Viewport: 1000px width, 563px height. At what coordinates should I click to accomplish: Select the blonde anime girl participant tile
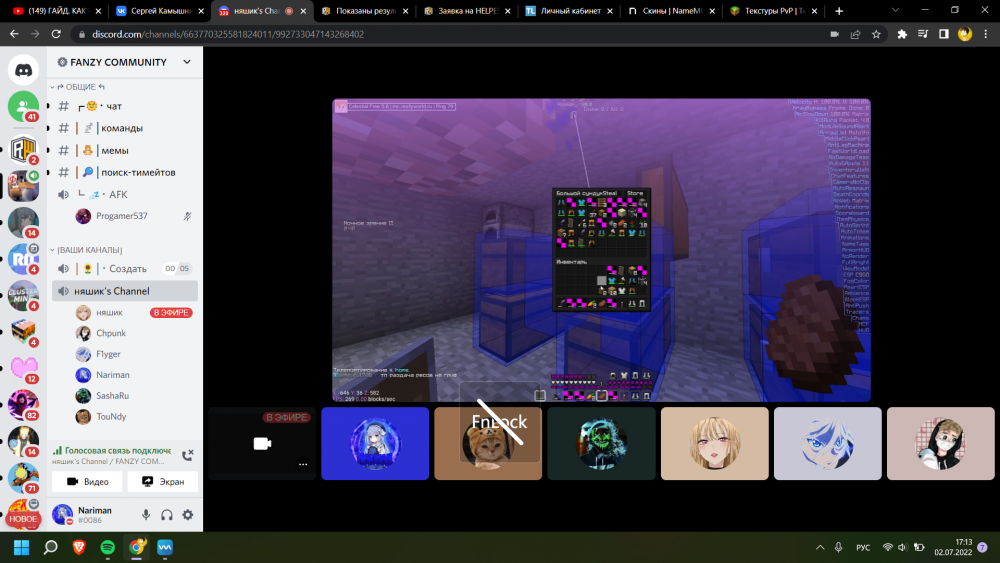point(714,443)
